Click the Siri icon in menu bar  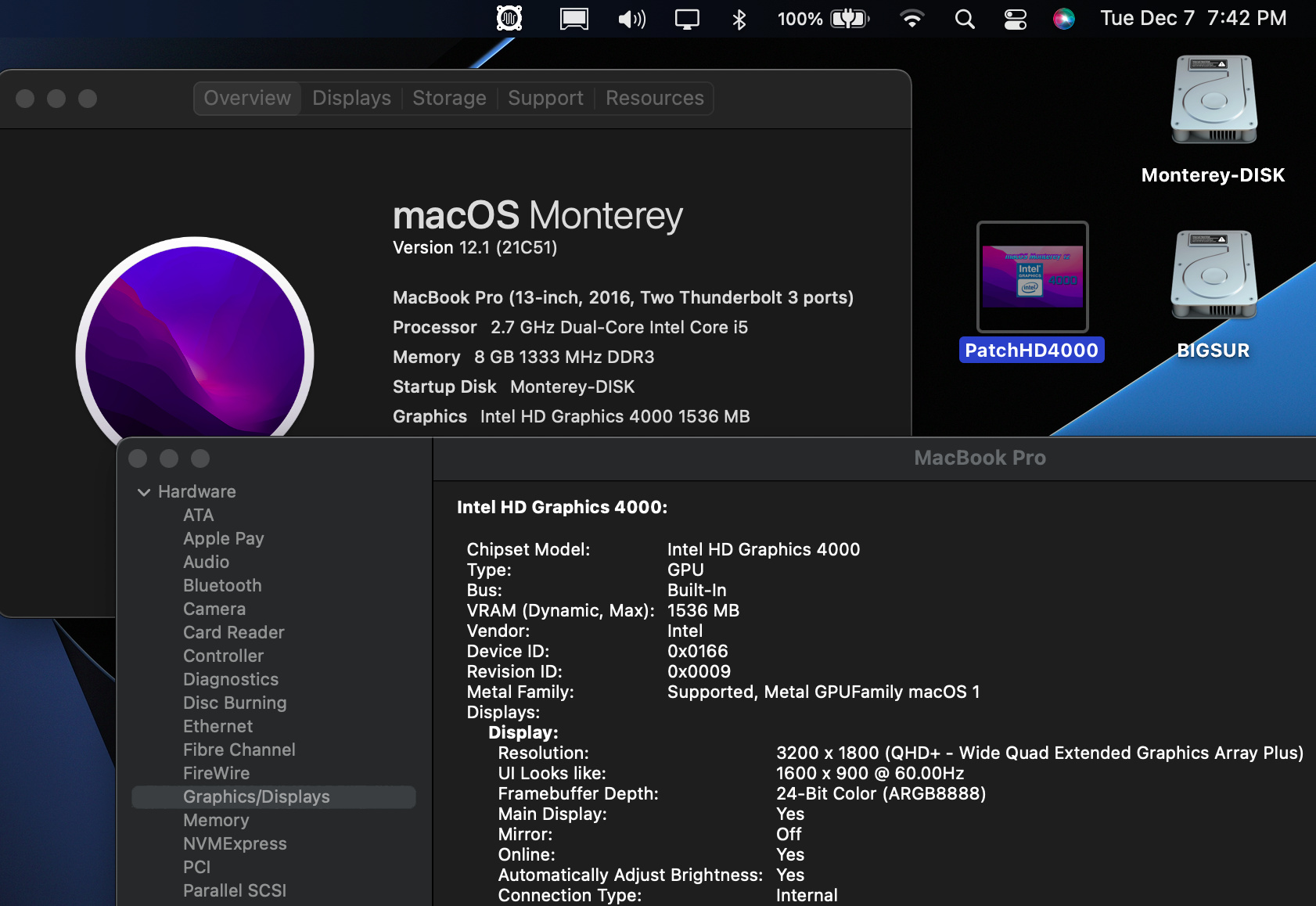[1063, 19]
